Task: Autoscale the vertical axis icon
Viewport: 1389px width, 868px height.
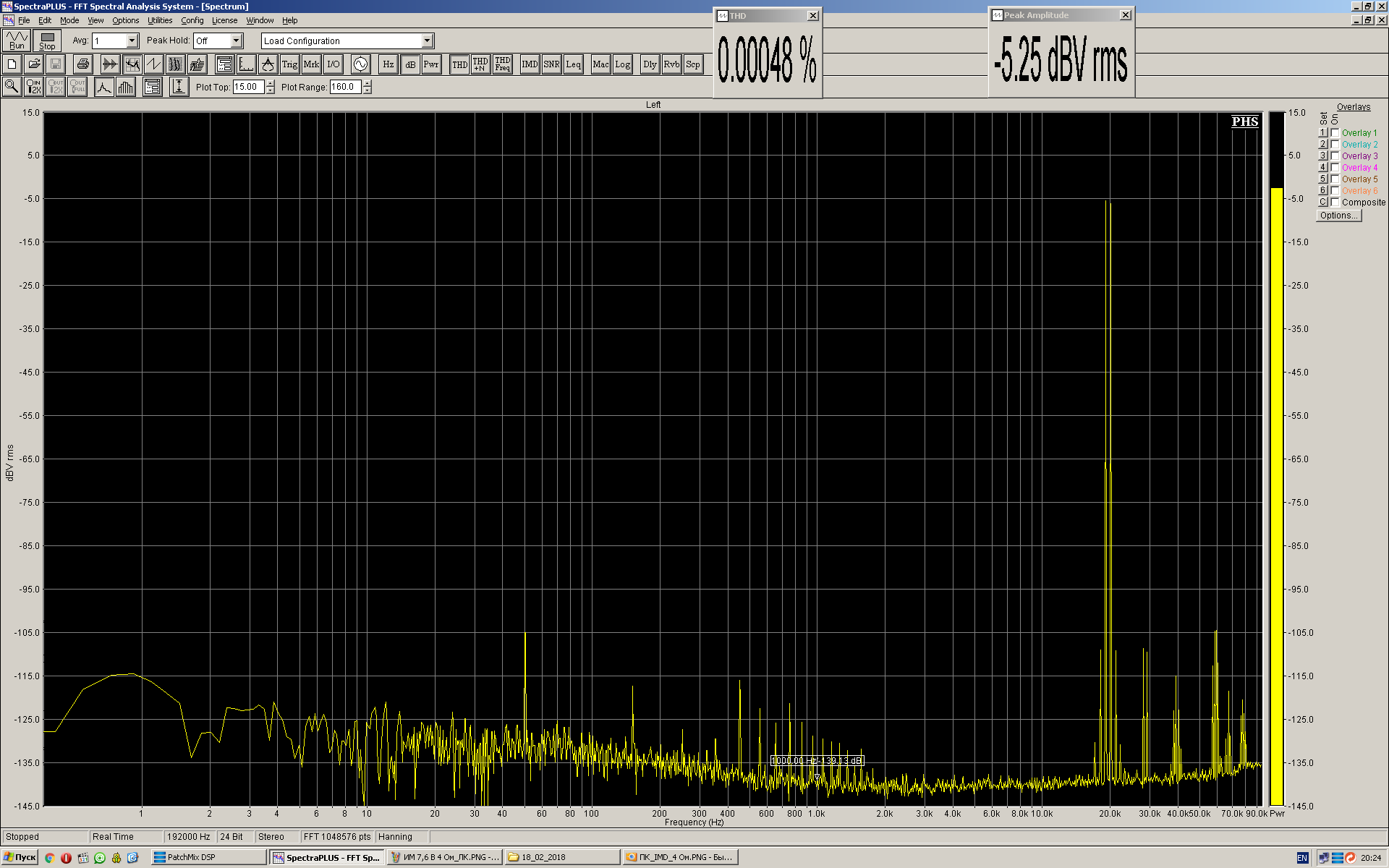Action: pos(179,87)
